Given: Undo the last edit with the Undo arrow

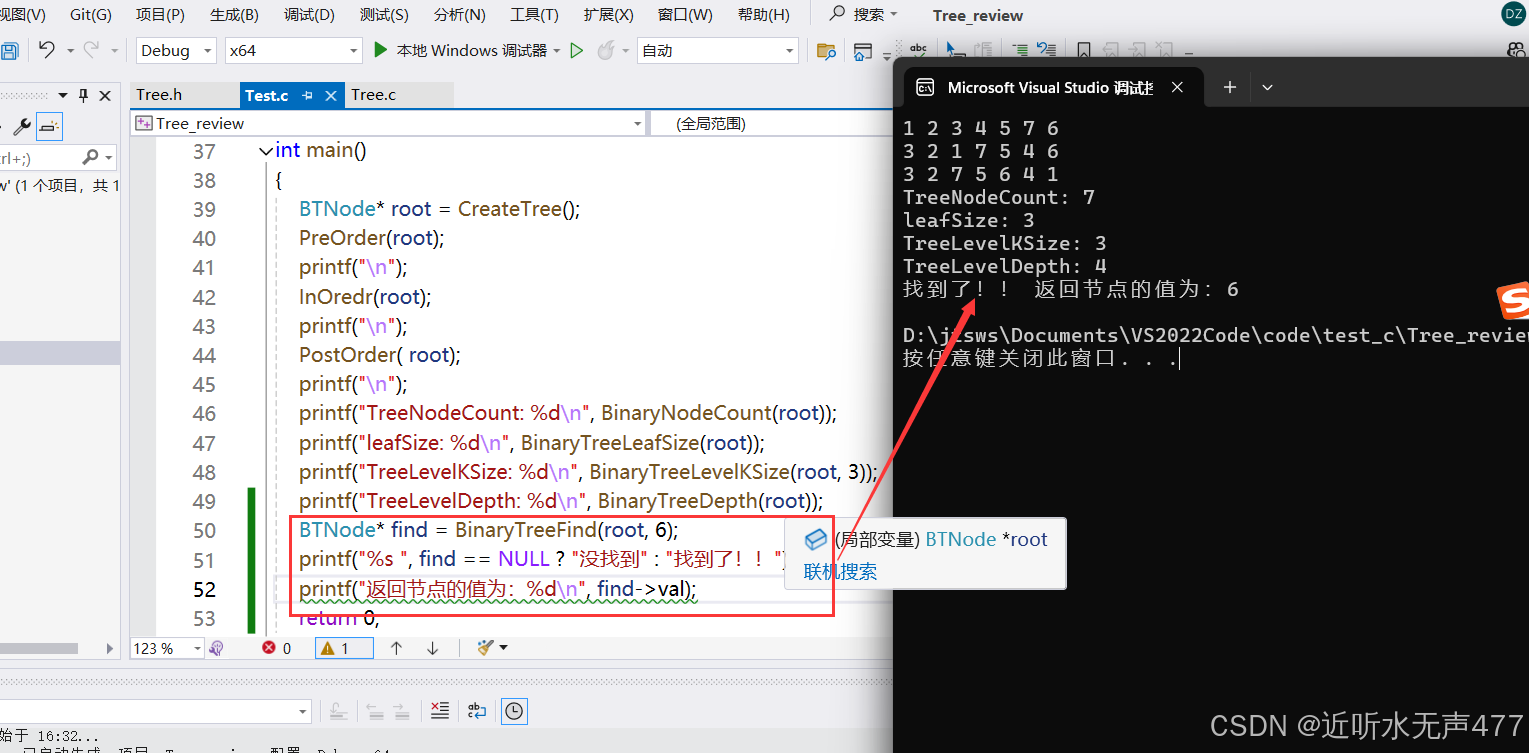Looking at the screenshot, I should 46,50.
